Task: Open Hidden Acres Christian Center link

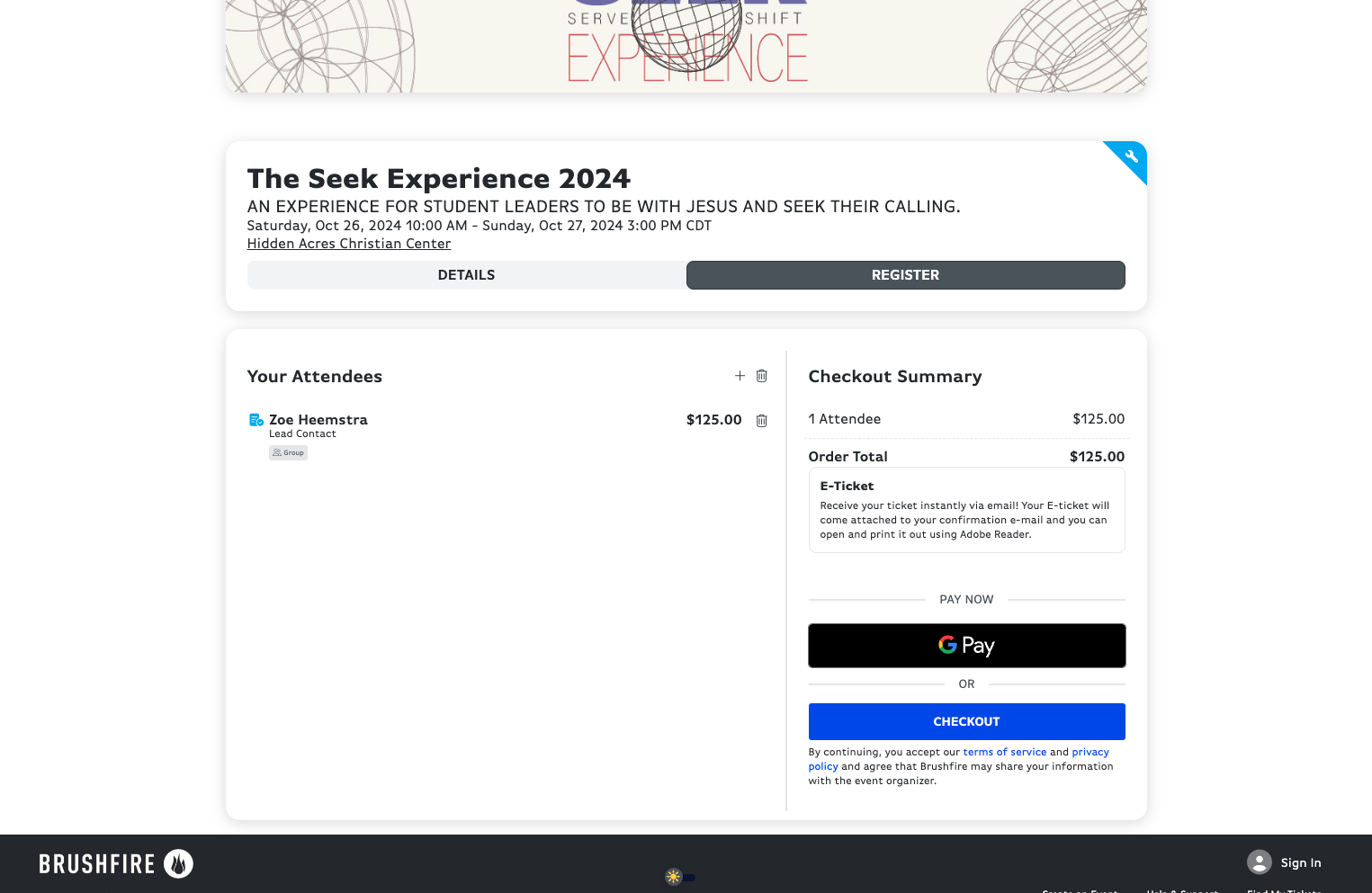Action: click(349, 244)
